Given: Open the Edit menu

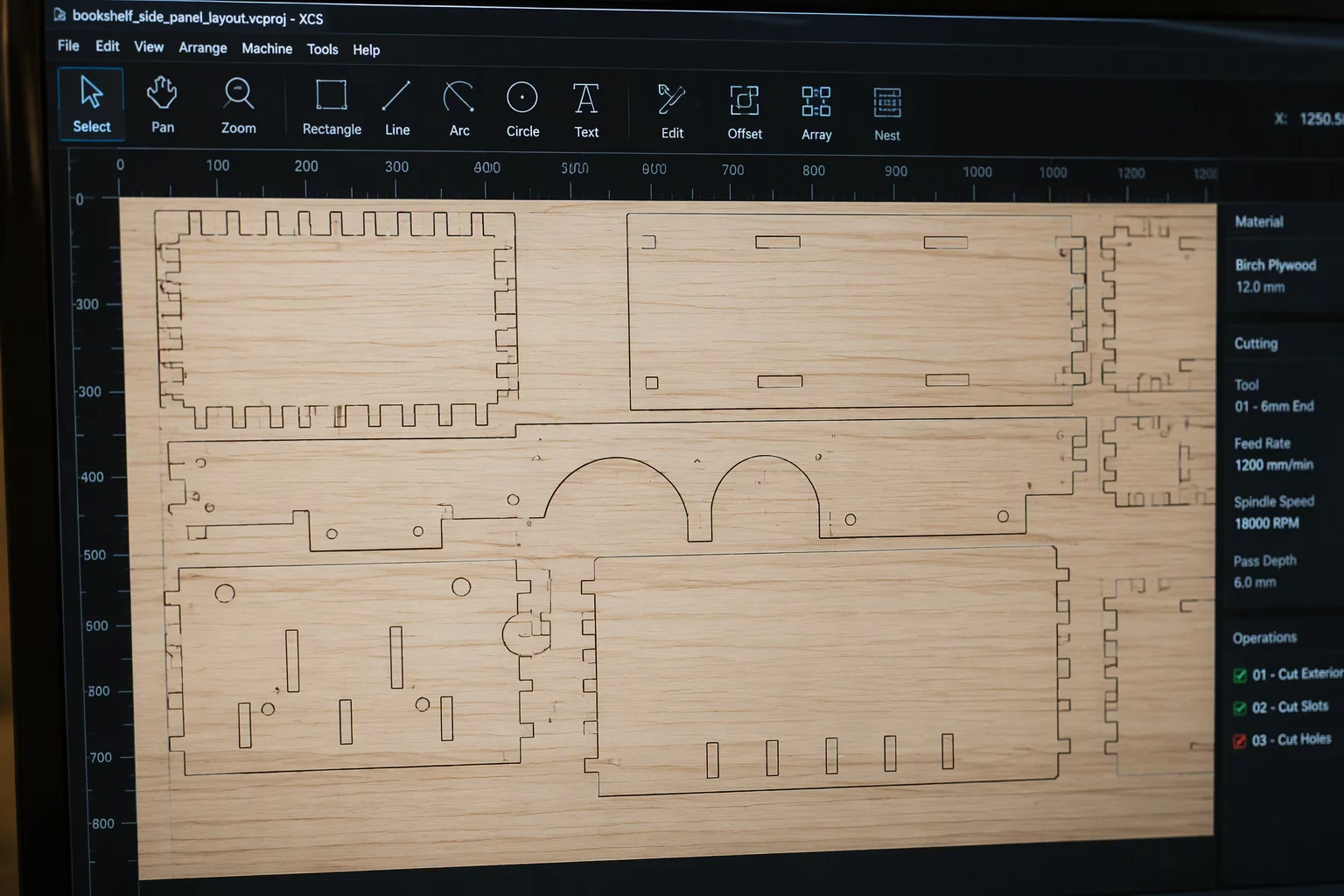Looking at the screenshot, I should coord(108,46).
